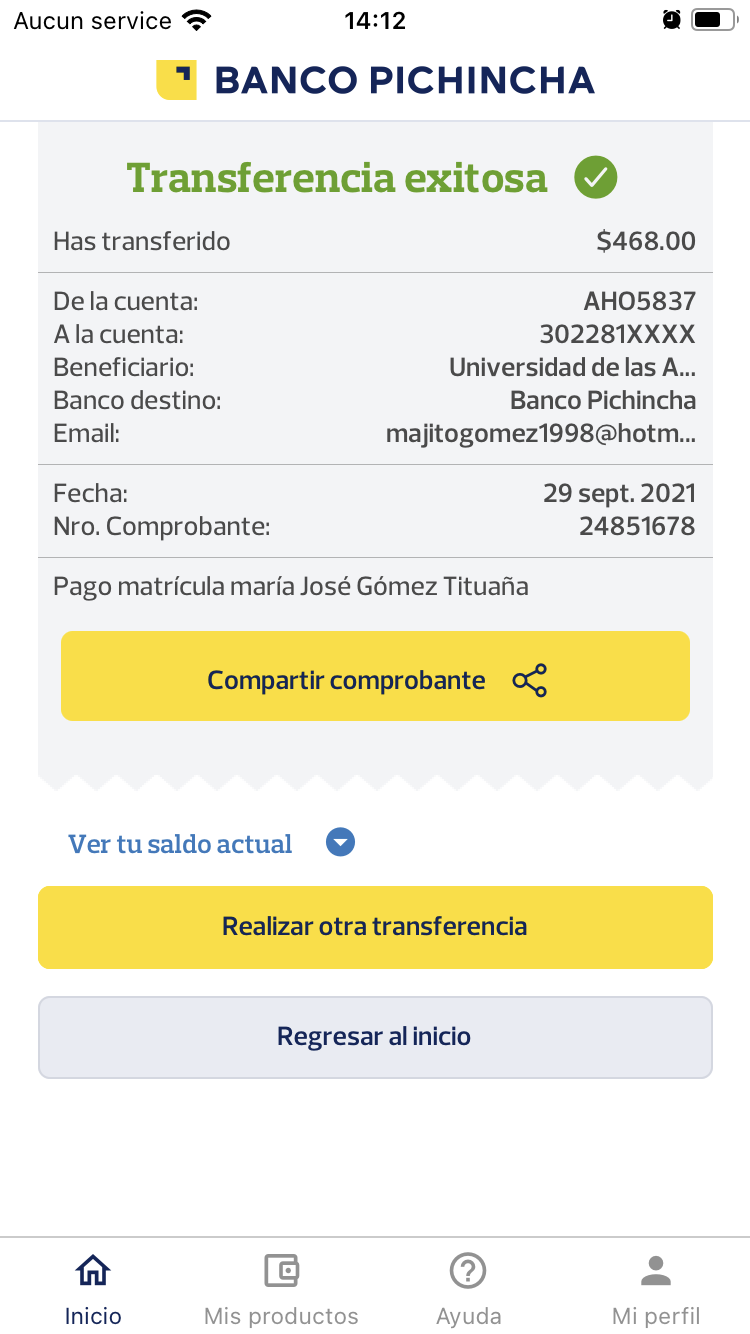Tap the green success checkmark icon
The height and width of the screenshot is (1334, 750).
point(595,178)
